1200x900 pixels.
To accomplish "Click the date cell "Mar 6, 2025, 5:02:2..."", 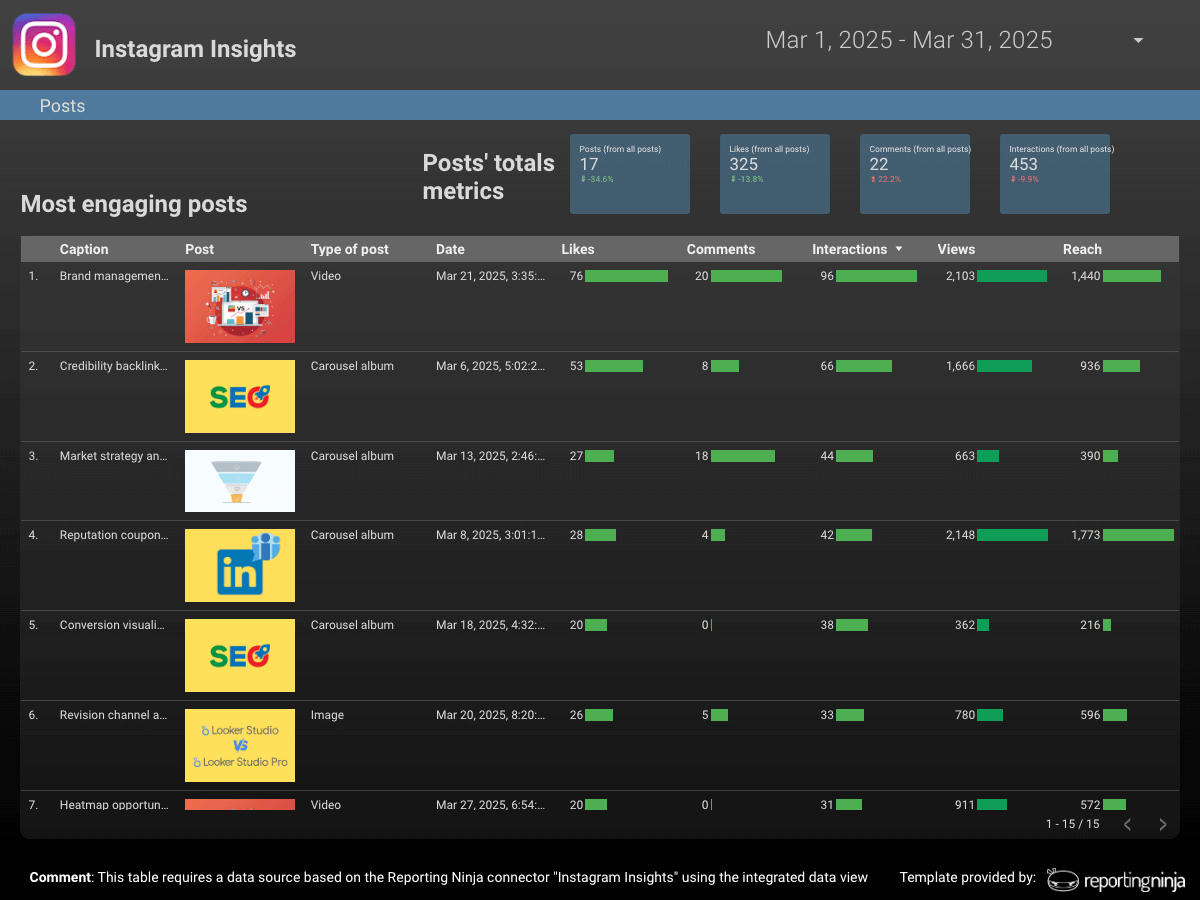I will click(491, 366).
